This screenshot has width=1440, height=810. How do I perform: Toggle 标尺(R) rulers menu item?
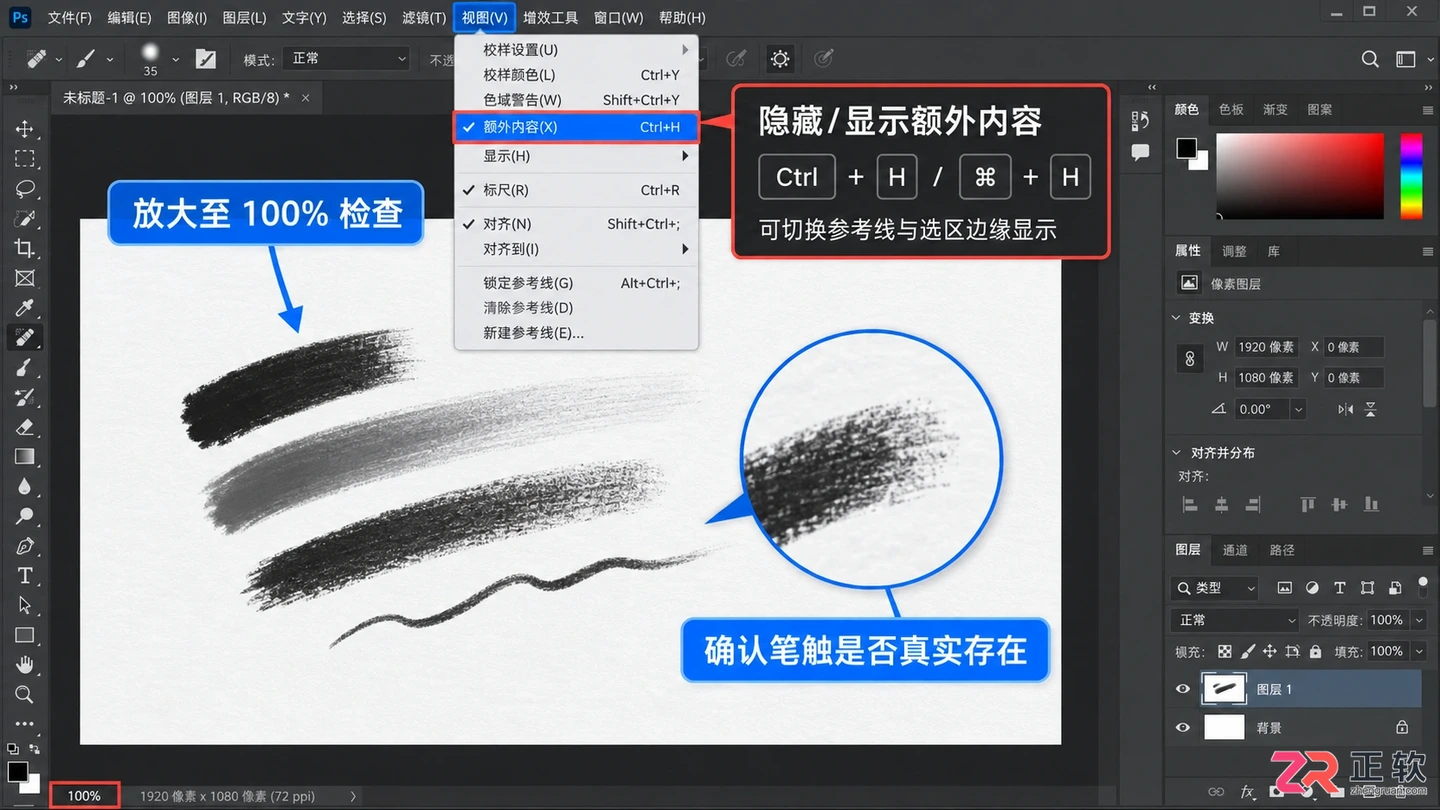coord(576,190)
